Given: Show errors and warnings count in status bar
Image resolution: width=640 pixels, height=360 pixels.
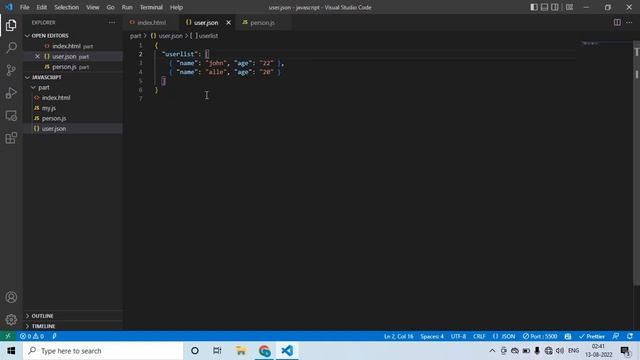Looking at the screenshot, I should click(32, 336).
